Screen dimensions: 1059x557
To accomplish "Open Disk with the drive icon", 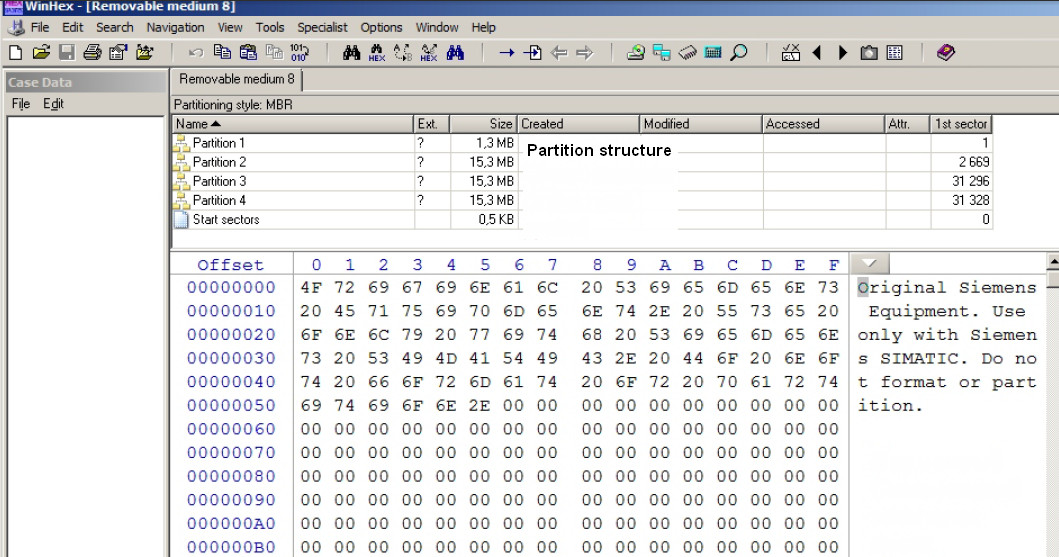I will pos(636,53).
